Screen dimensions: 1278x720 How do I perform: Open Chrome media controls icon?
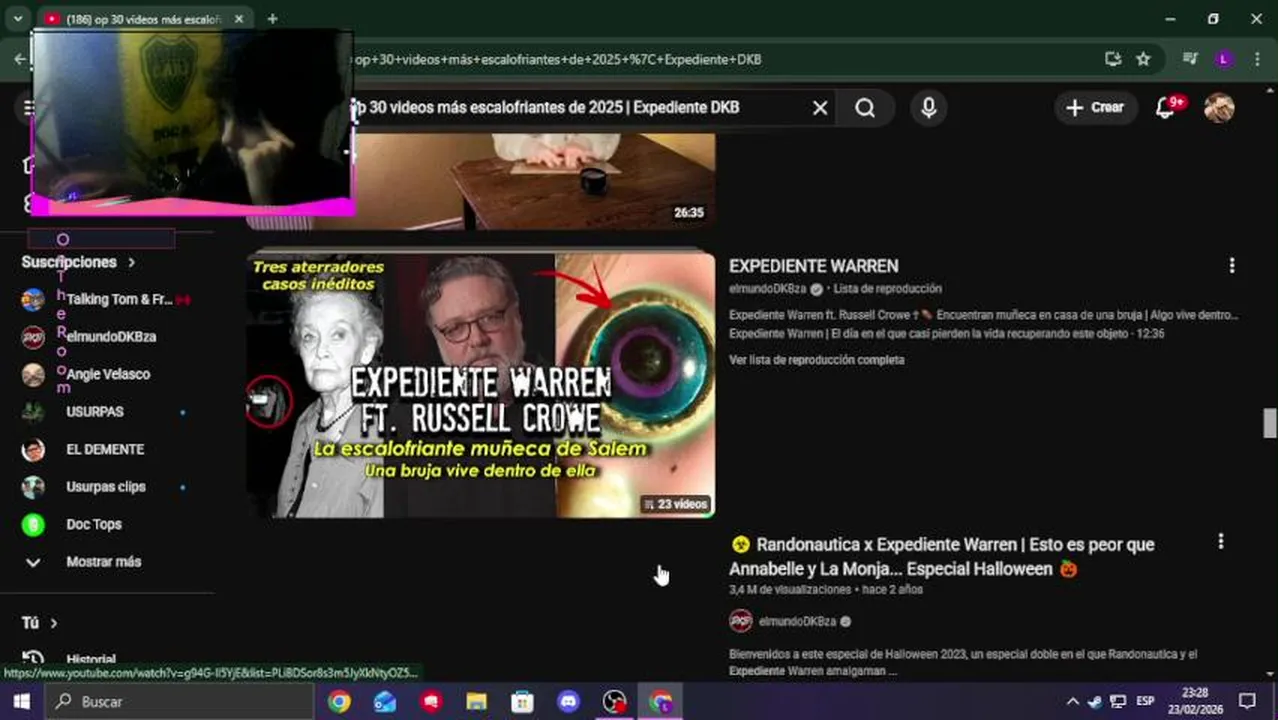pos(1190,59)
